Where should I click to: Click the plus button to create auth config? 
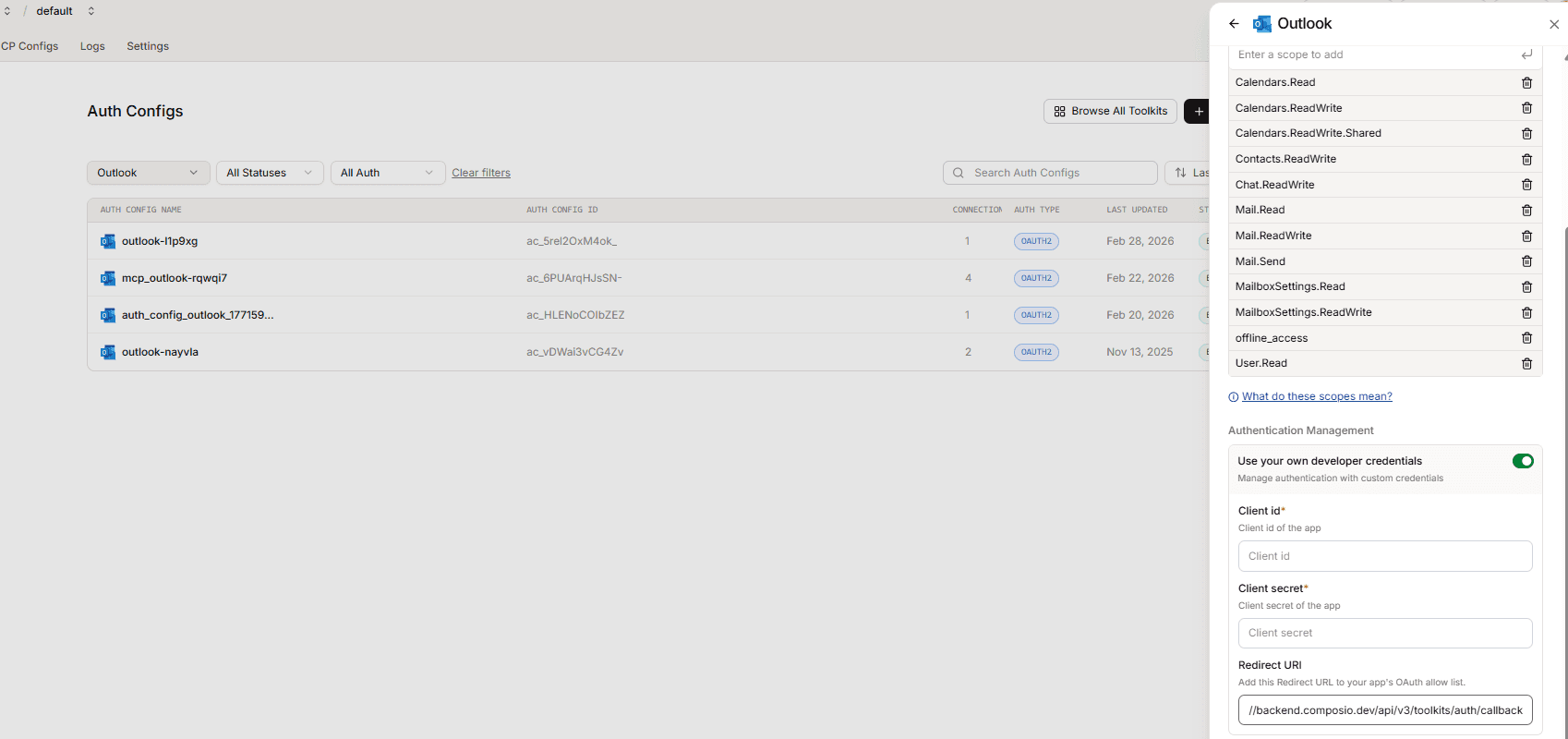click(x=1198, y=111)
